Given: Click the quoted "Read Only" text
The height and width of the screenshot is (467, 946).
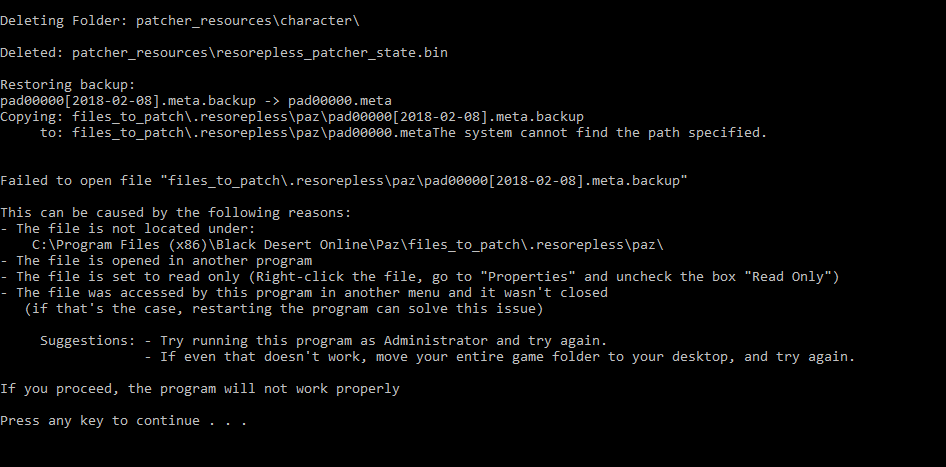Looking at the screenshot, I should click(x=792, y=277).
